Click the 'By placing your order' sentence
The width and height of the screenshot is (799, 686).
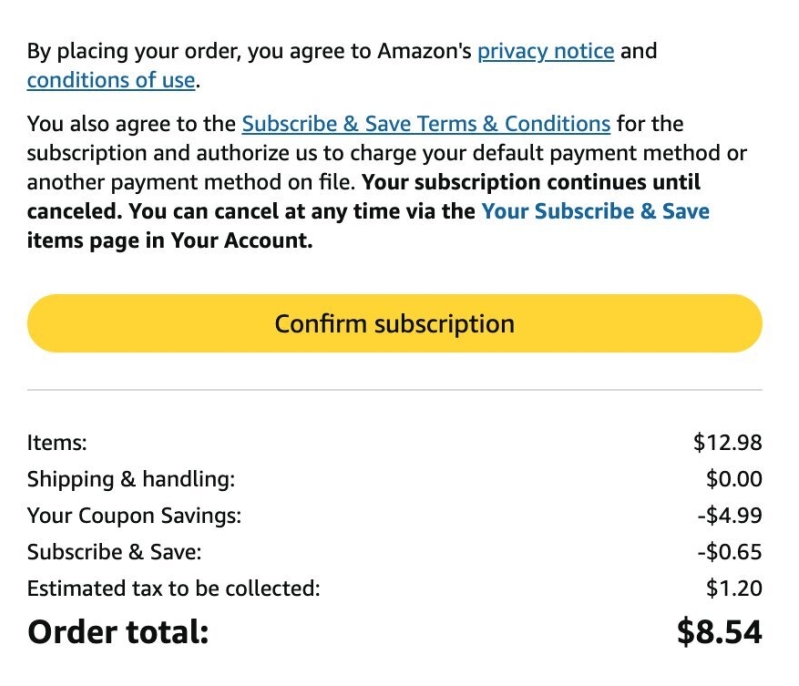(x=342, y=66)
